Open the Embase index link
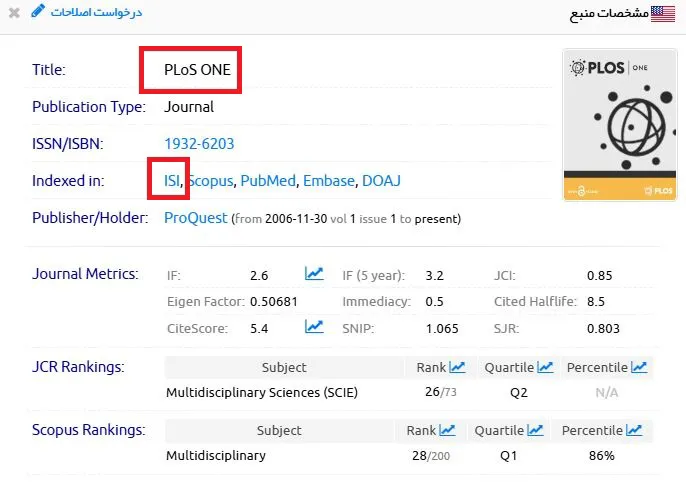 click(x=329, y=181)
